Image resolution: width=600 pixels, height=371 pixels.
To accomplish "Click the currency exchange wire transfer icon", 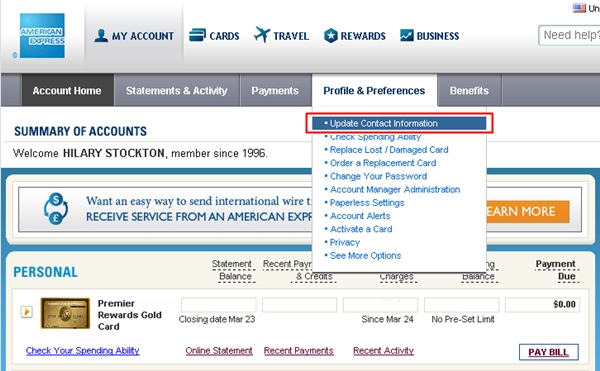I will [56, 209].
